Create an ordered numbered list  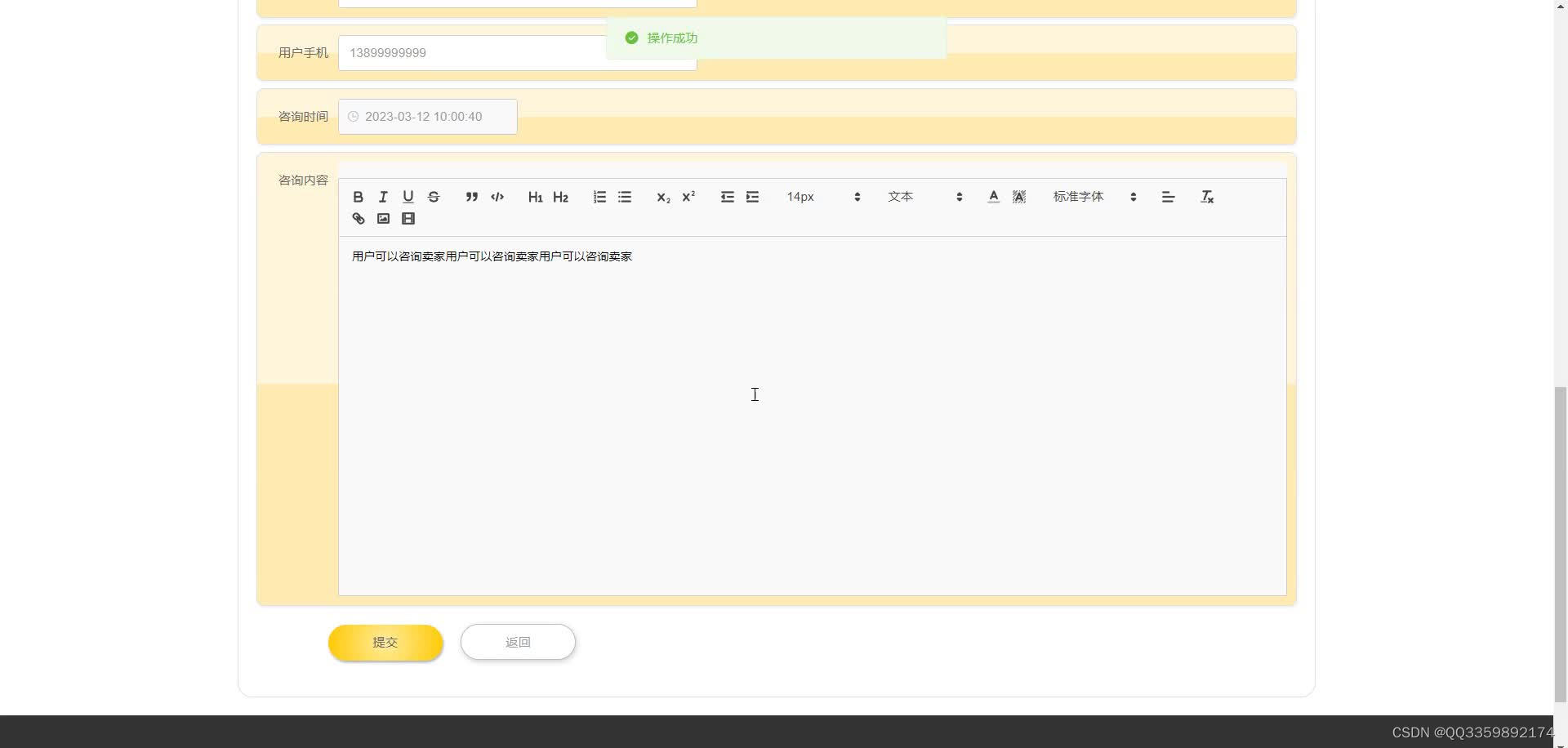point(599,197)
